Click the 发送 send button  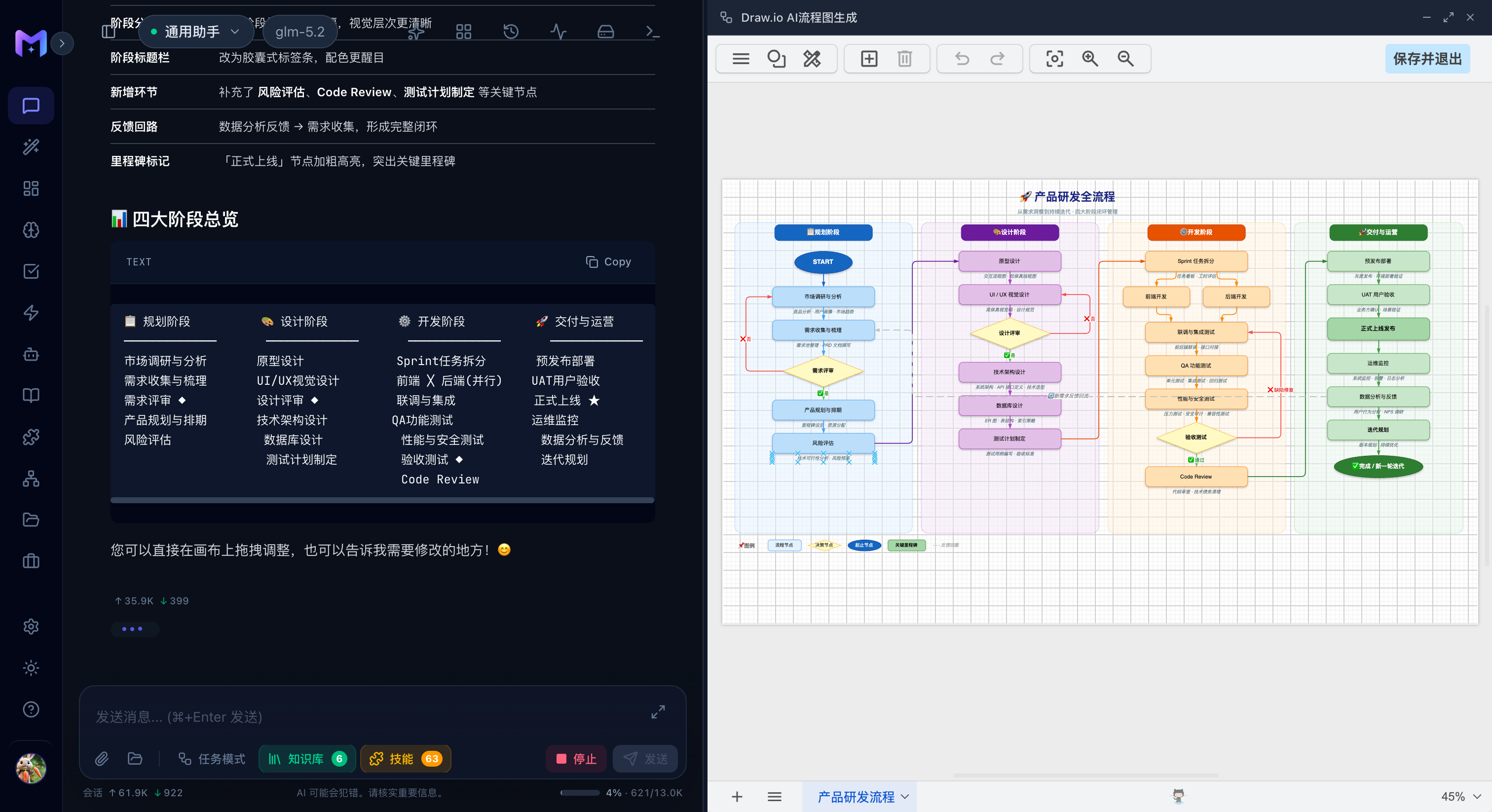645,759
